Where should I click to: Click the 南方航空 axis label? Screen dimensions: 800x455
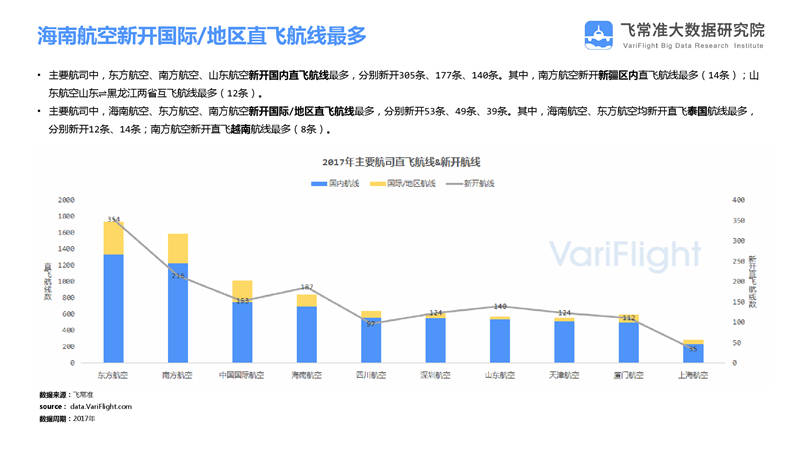177,375
